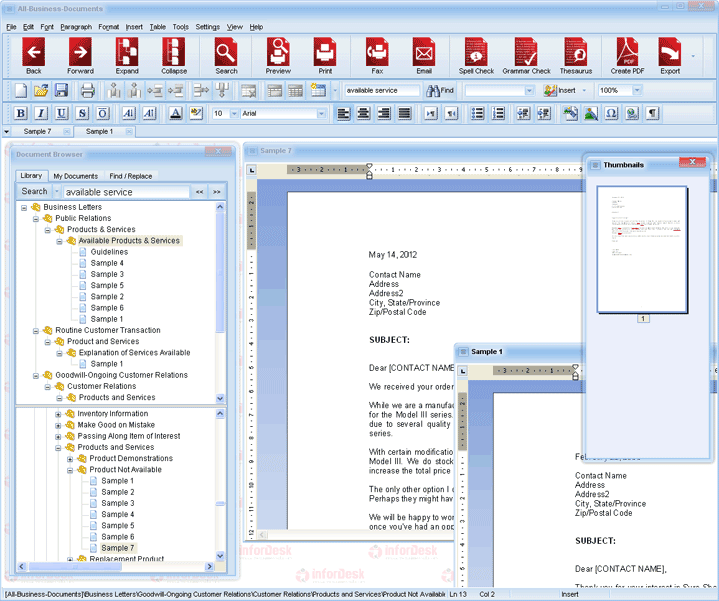Click the bulleted list icon
Image resolution: width=719 pixels, height=601 pixels.
pyautogui.click(x=477, y=113)
